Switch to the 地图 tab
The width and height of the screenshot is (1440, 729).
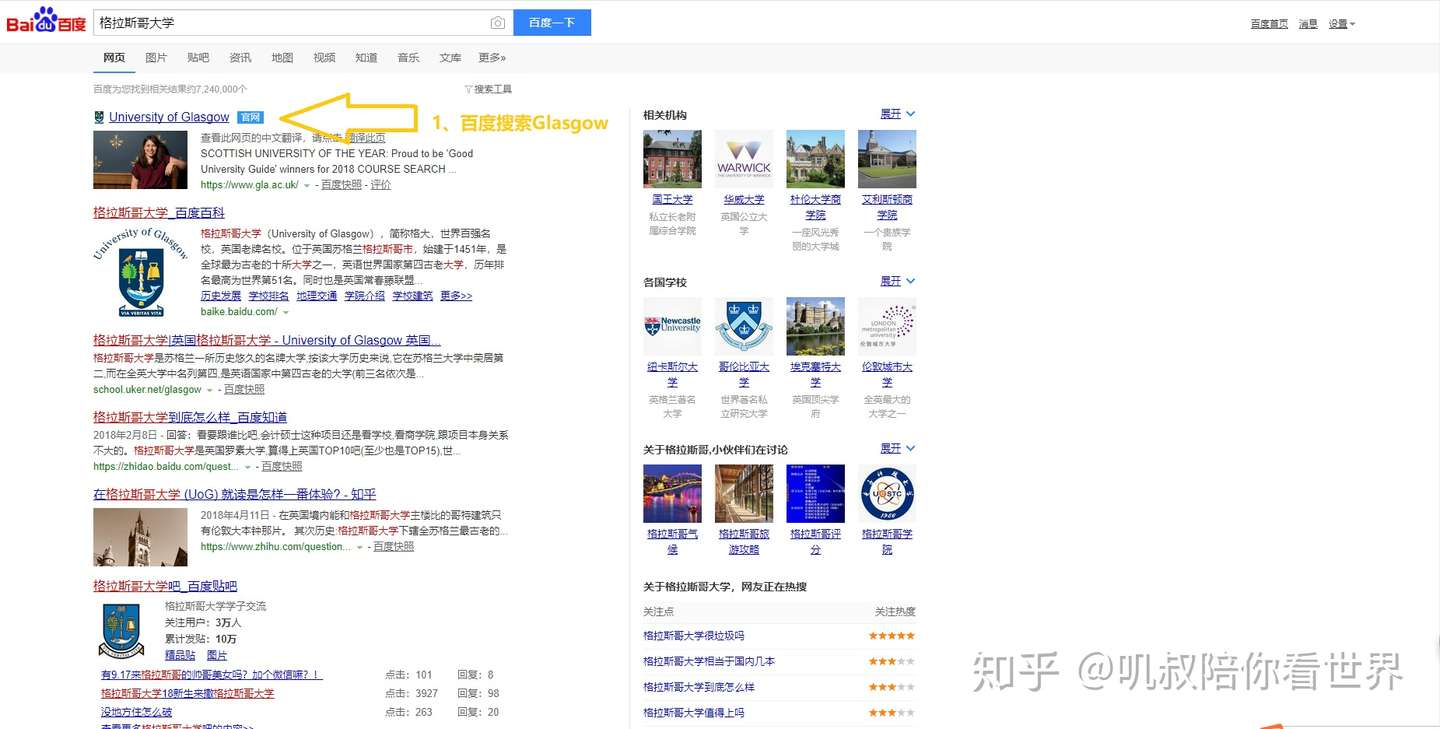(282, 58)
